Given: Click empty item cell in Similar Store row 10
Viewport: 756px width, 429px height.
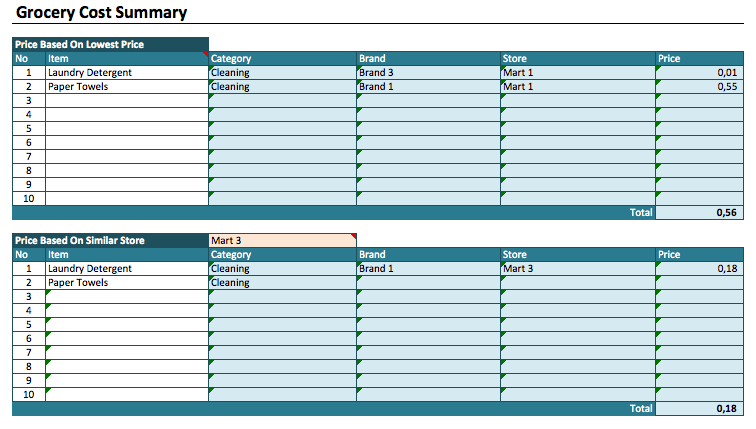Looking at the screenshot, I should click(x=127, y=395).
